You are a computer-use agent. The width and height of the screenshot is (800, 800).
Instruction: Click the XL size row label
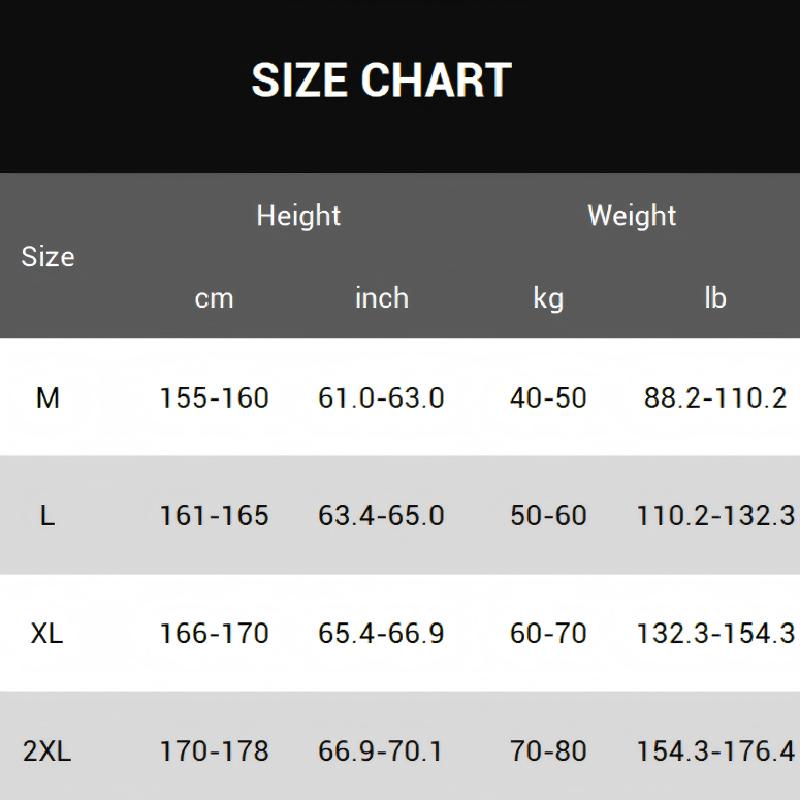pos(47,633)
